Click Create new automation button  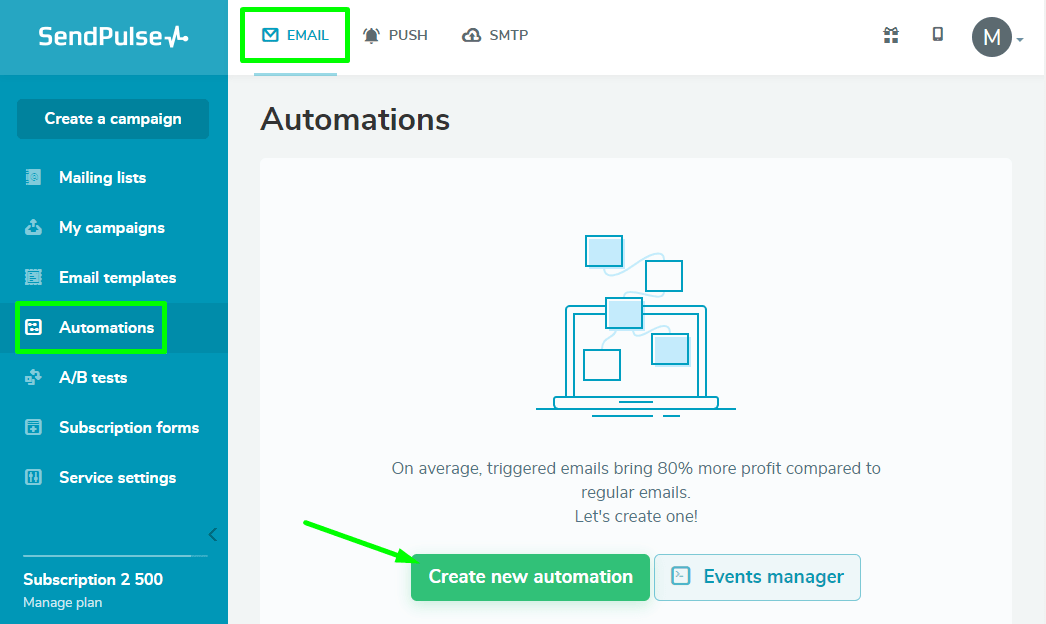point(530,577)
